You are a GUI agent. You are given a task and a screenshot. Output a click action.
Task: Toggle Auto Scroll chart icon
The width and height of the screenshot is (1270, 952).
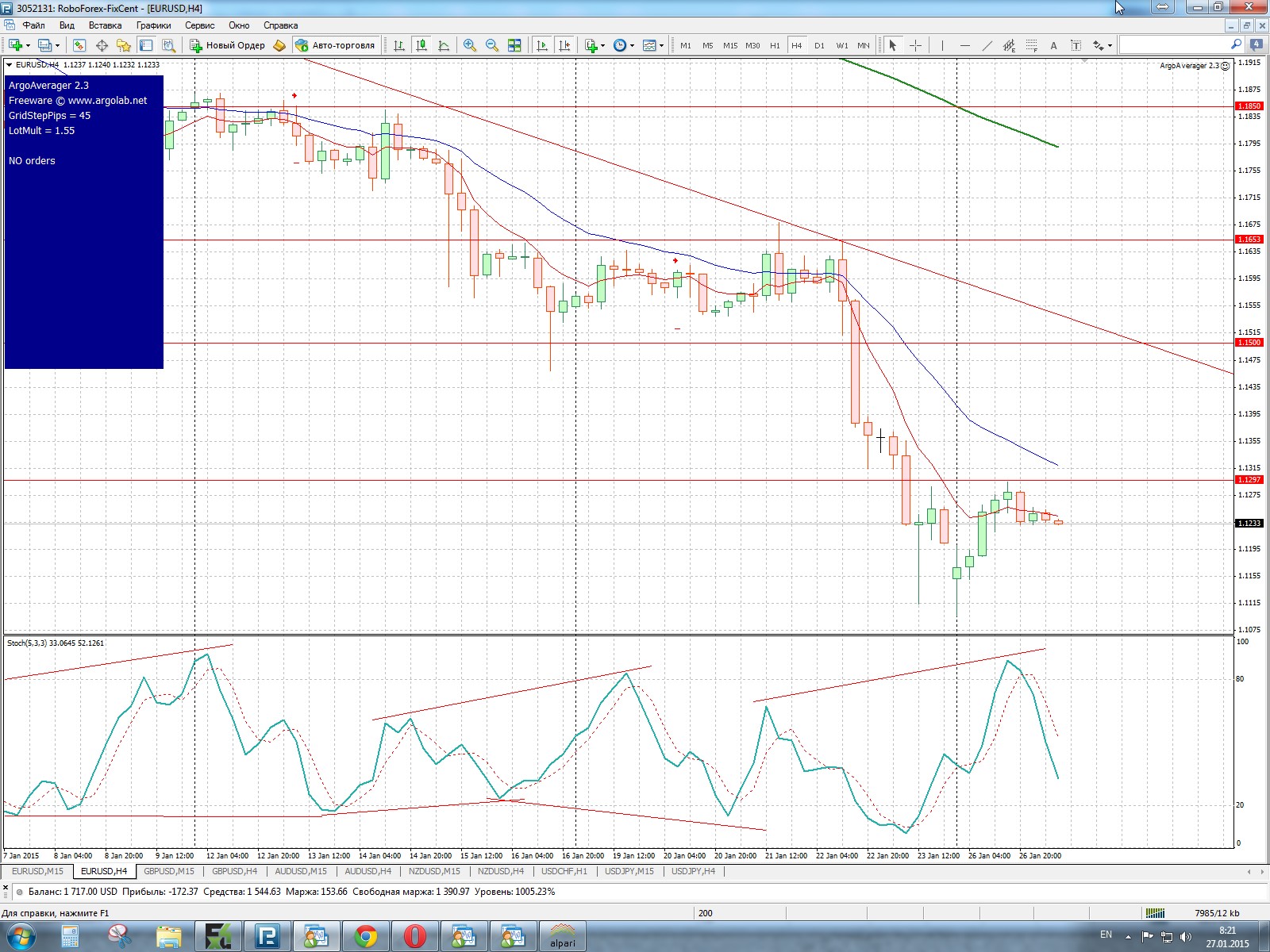tap(542, 45)
